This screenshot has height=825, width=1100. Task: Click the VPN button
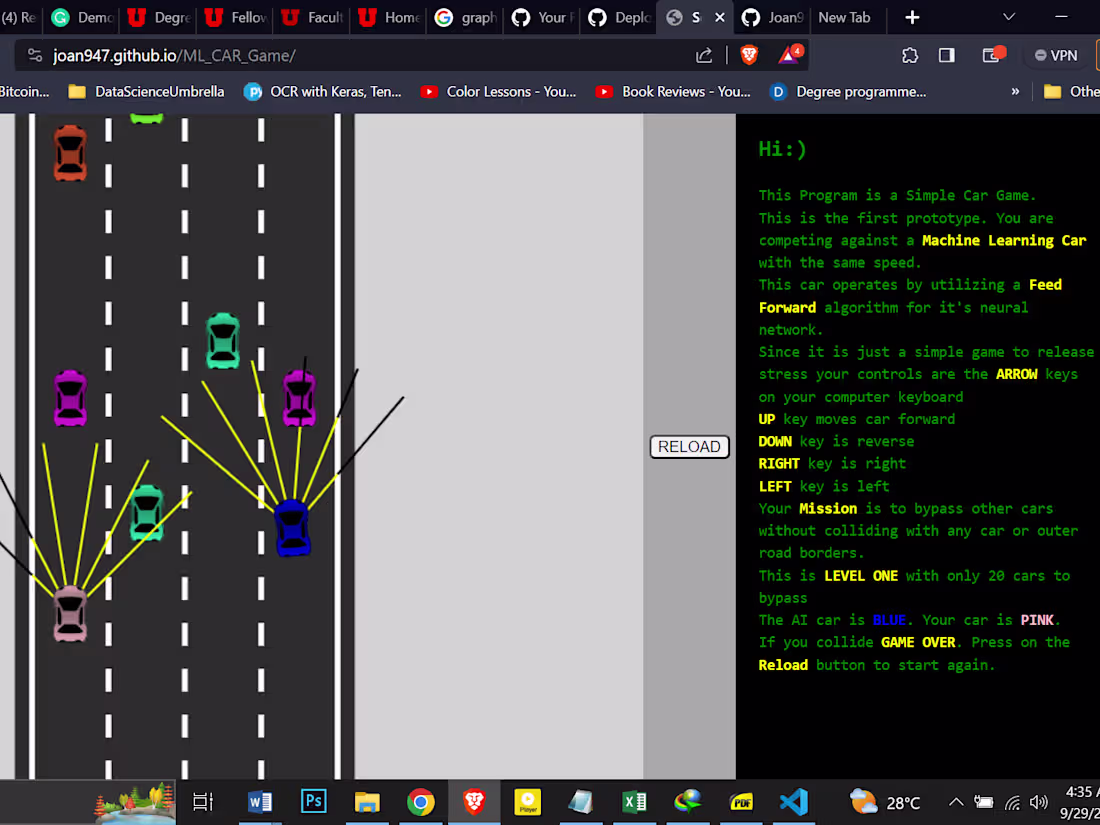click(1056, 55)
